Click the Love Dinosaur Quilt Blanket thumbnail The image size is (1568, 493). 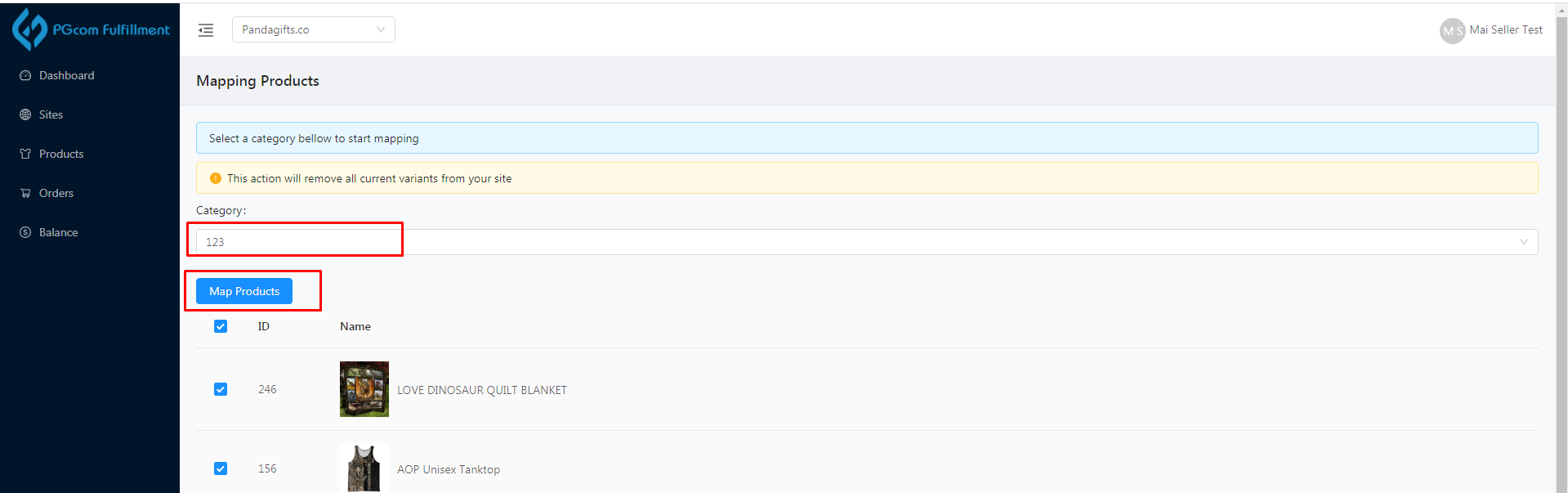[364, 389]
